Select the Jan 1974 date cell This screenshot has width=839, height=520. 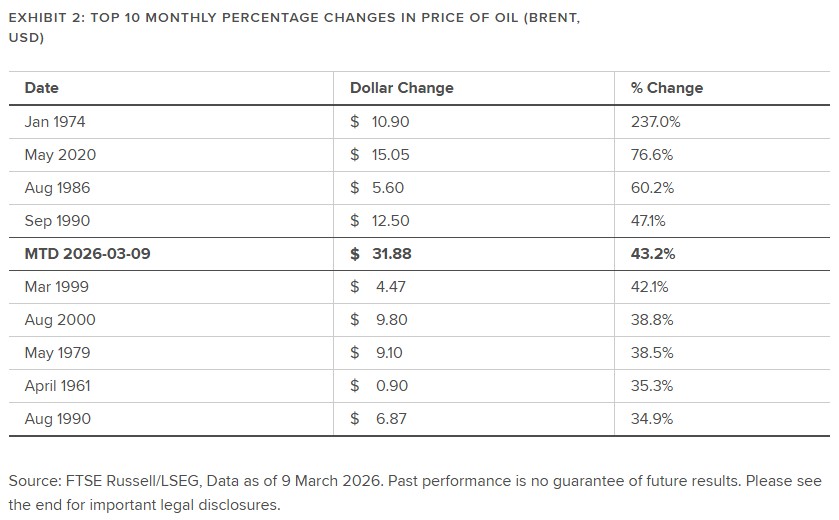pyautogui.click(x=55, y=122)
